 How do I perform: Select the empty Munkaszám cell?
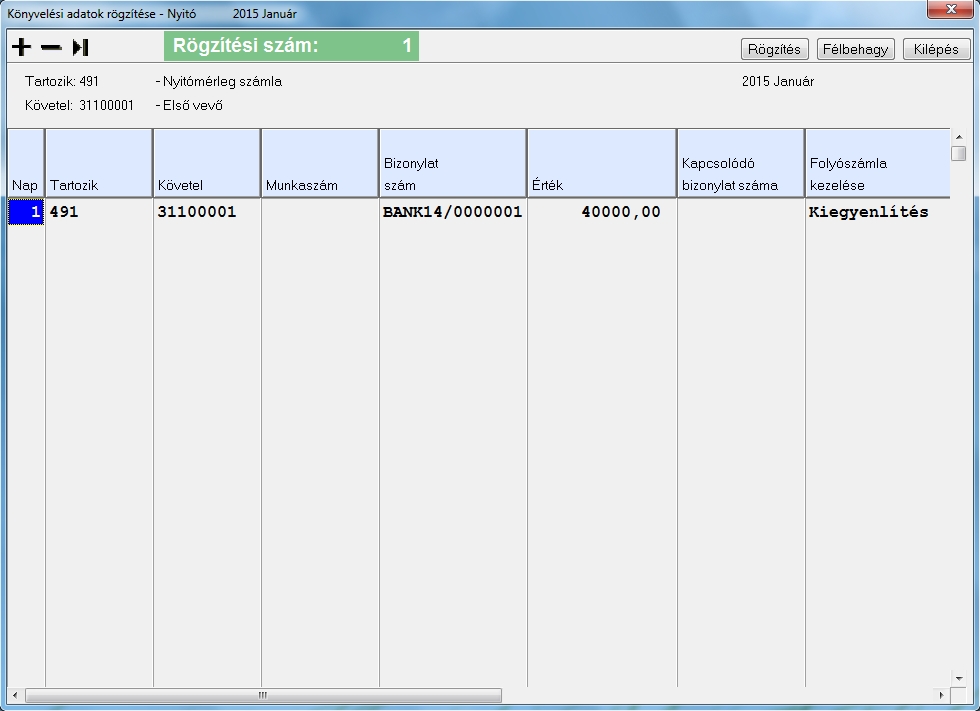tap(319, 212)
